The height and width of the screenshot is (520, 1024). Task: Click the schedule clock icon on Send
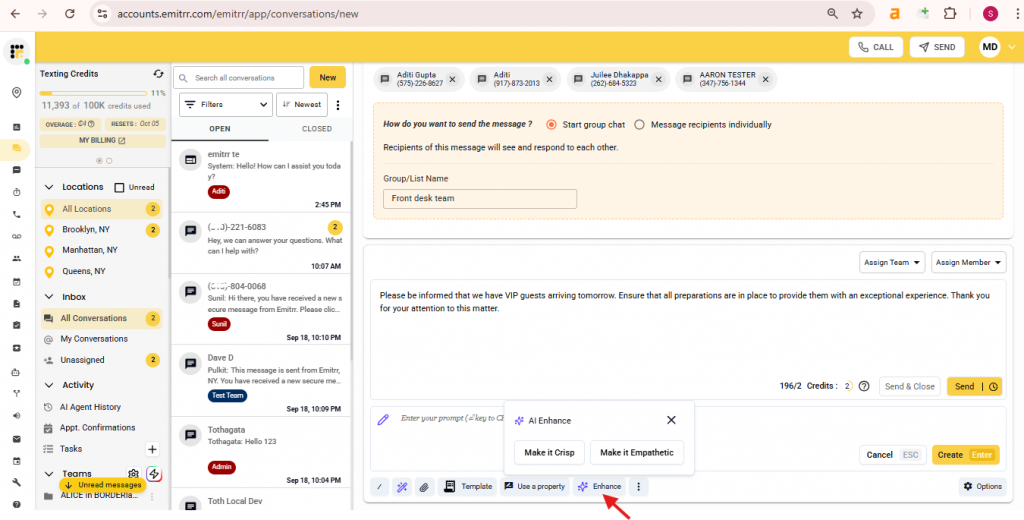(x=994, y=386)
